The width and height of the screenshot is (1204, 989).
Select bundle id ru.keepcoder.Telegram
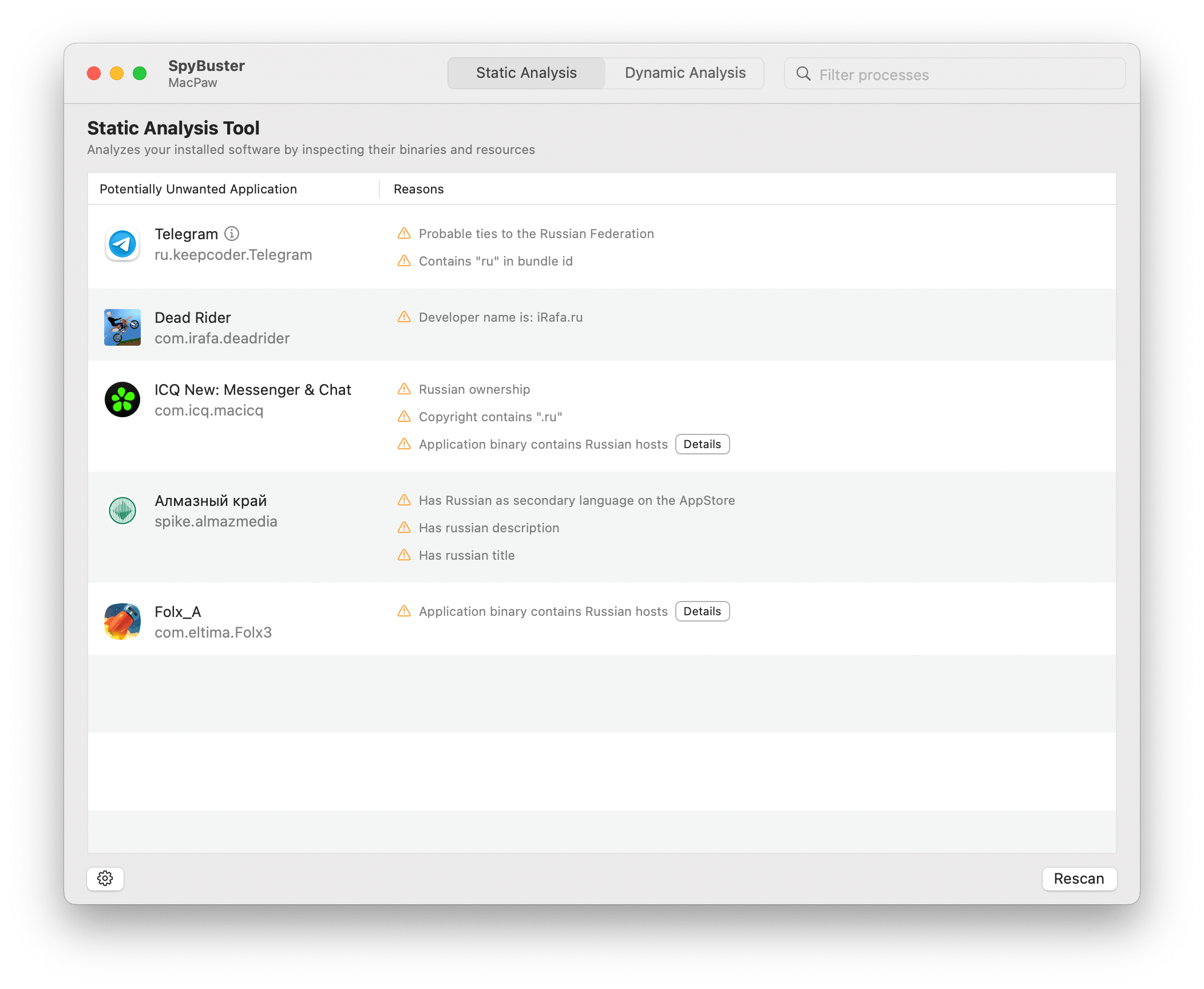click(233, 255)
